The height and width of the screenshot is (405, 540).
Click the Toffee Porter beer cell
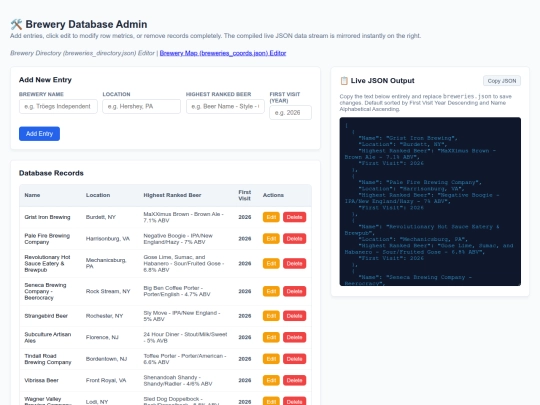[185, 359]
